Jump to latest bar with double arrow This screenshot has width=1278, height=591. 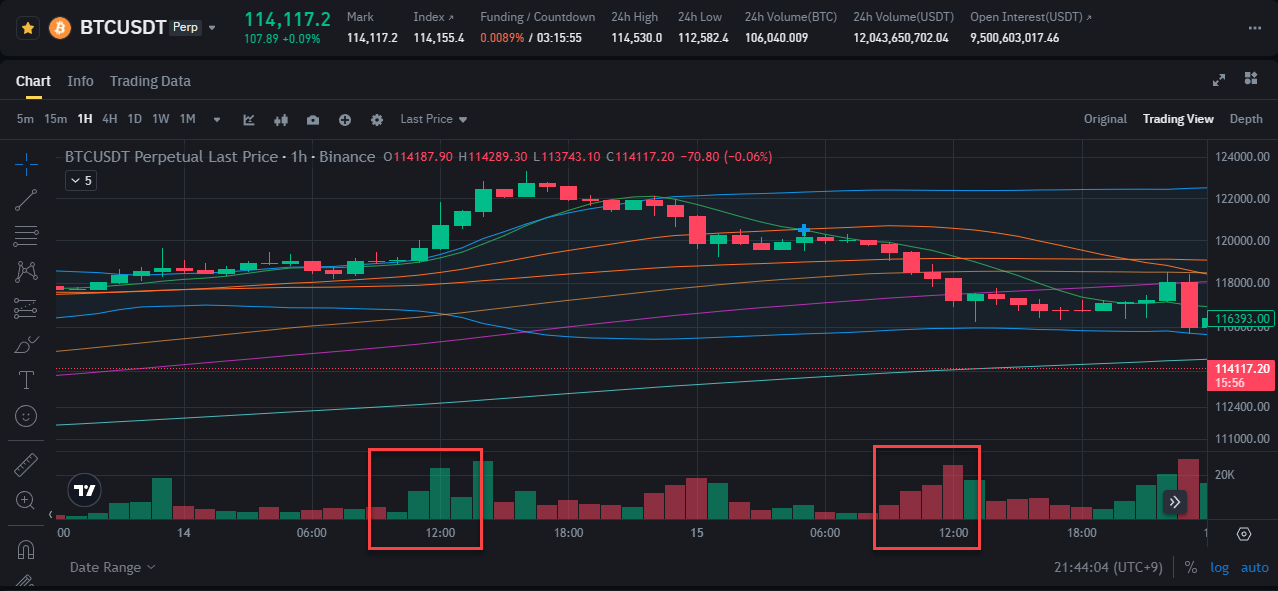click(1176, 501)
